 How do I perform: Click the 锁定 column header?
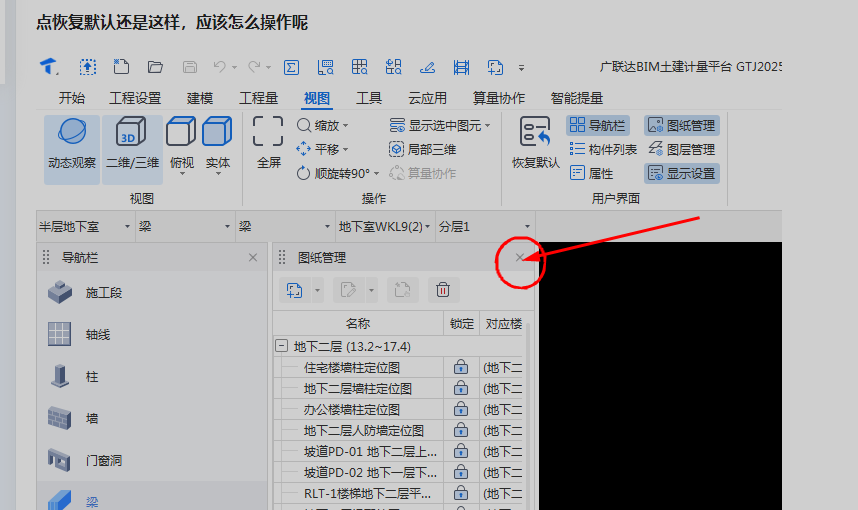tap(461, 323)
